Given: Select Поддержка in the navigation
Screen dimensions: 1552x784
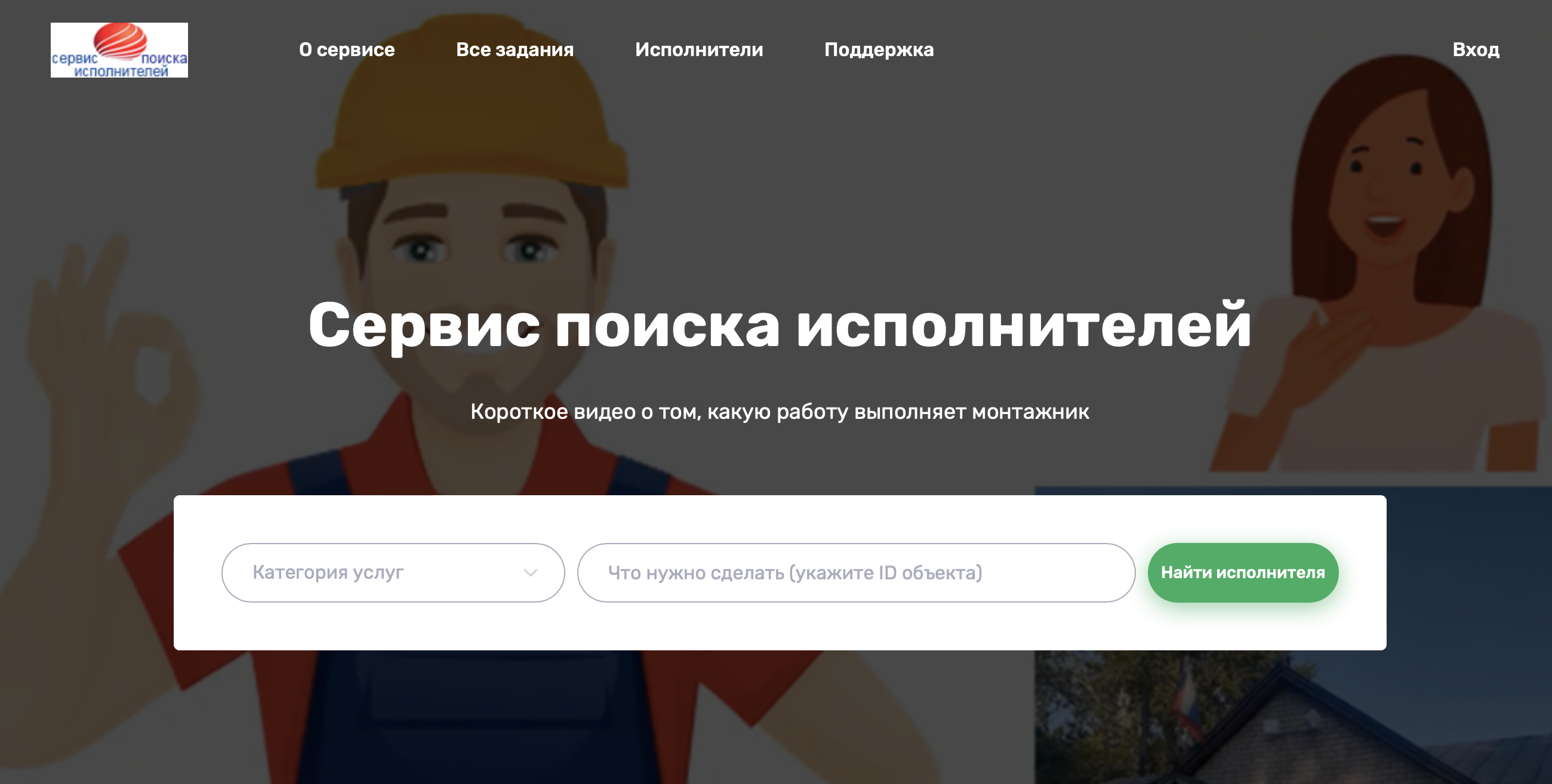Looking at the screenshot, I should coord(879,50).
